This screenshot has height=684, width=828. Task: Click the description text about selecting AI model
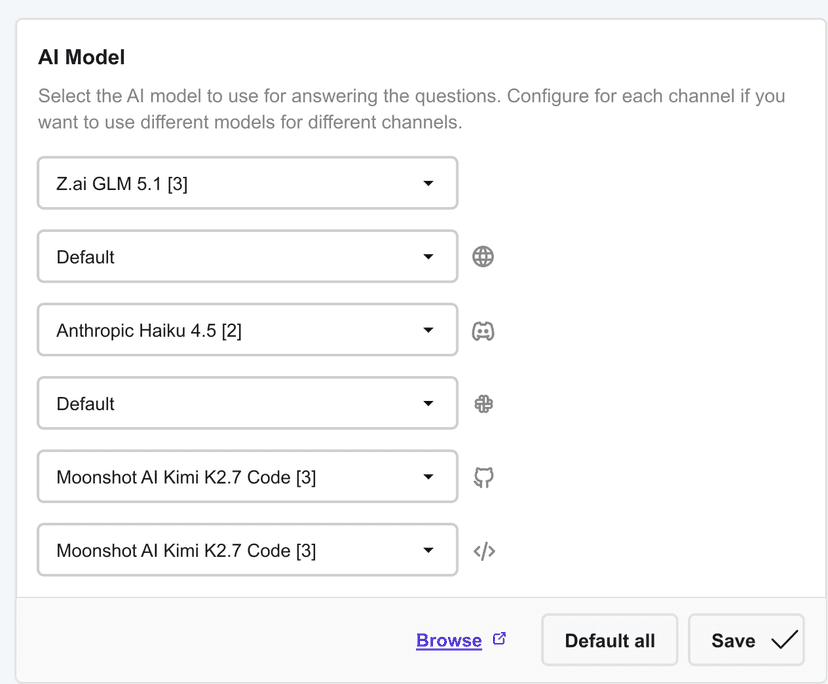pyautogui.click(x=411, y=109)
